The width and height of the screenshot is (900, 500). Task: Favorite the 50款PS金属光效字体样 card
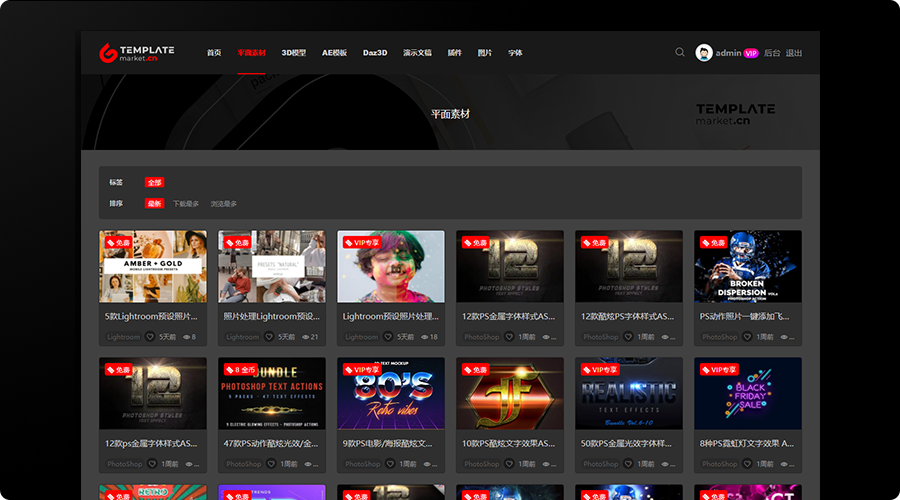point(628,464)
